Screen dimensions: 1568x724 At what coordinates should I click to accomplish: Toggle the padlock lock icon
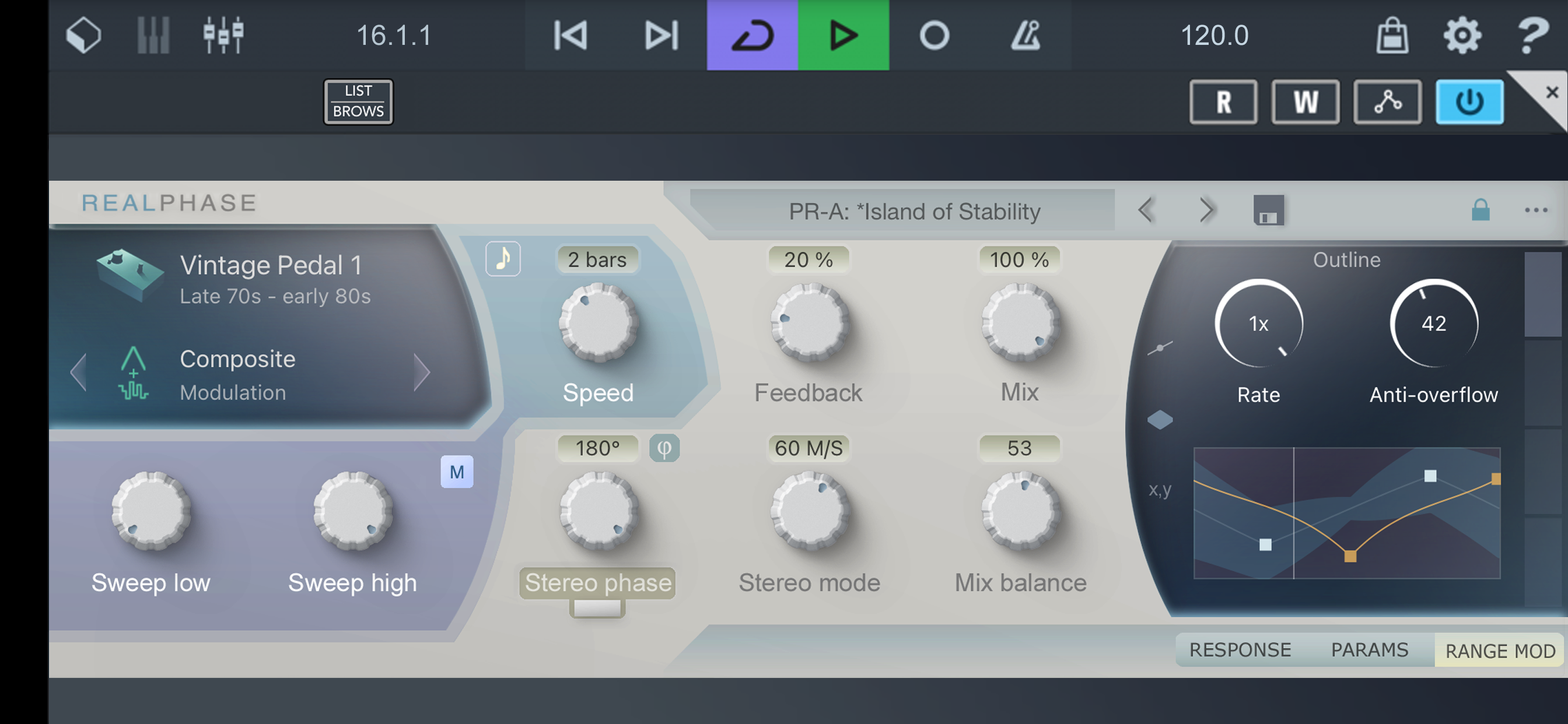pos(1480,210)
